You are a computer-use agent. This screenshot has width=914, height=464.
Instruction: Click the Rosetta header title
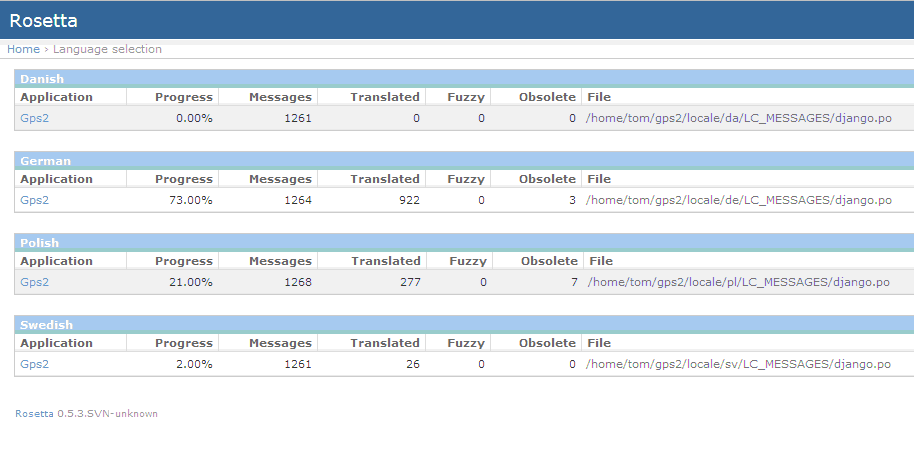pos(43,20)
